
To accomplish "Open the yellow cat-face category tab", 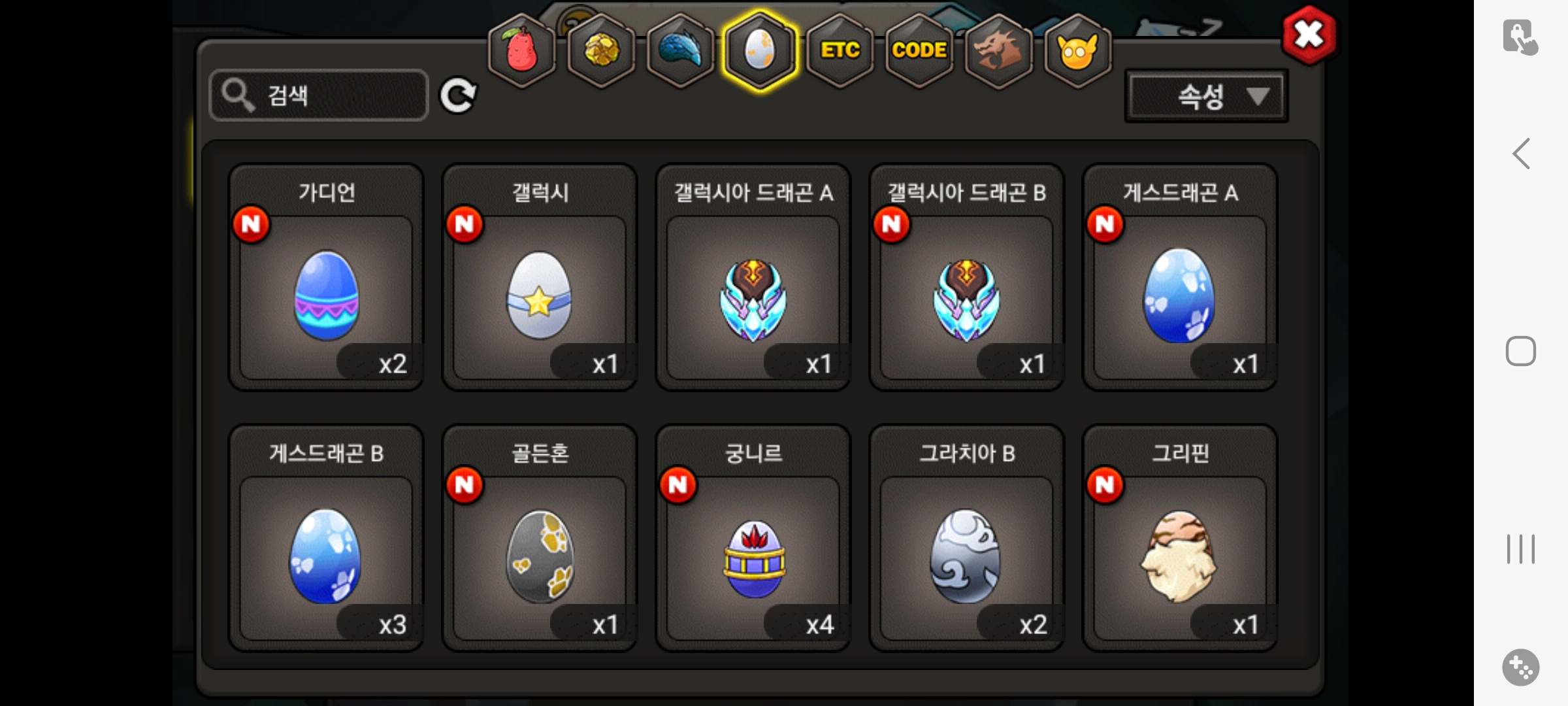I will click(1077, 50).
